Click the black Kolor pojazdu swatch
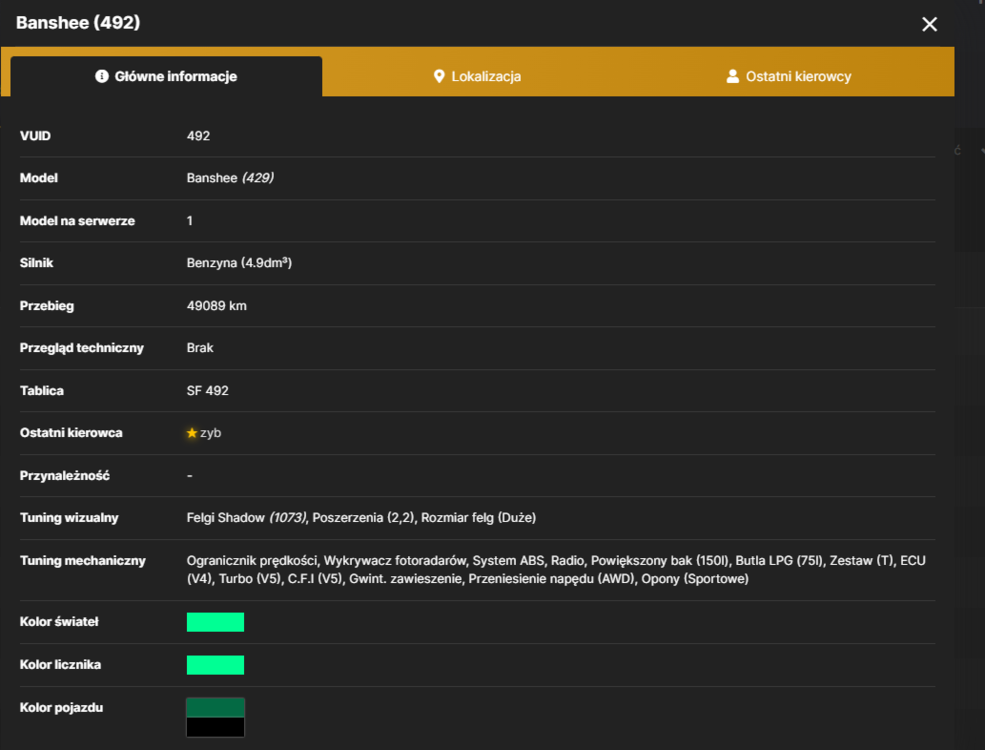The width and height of the screenshot is (985, 750). click(215, 727)
